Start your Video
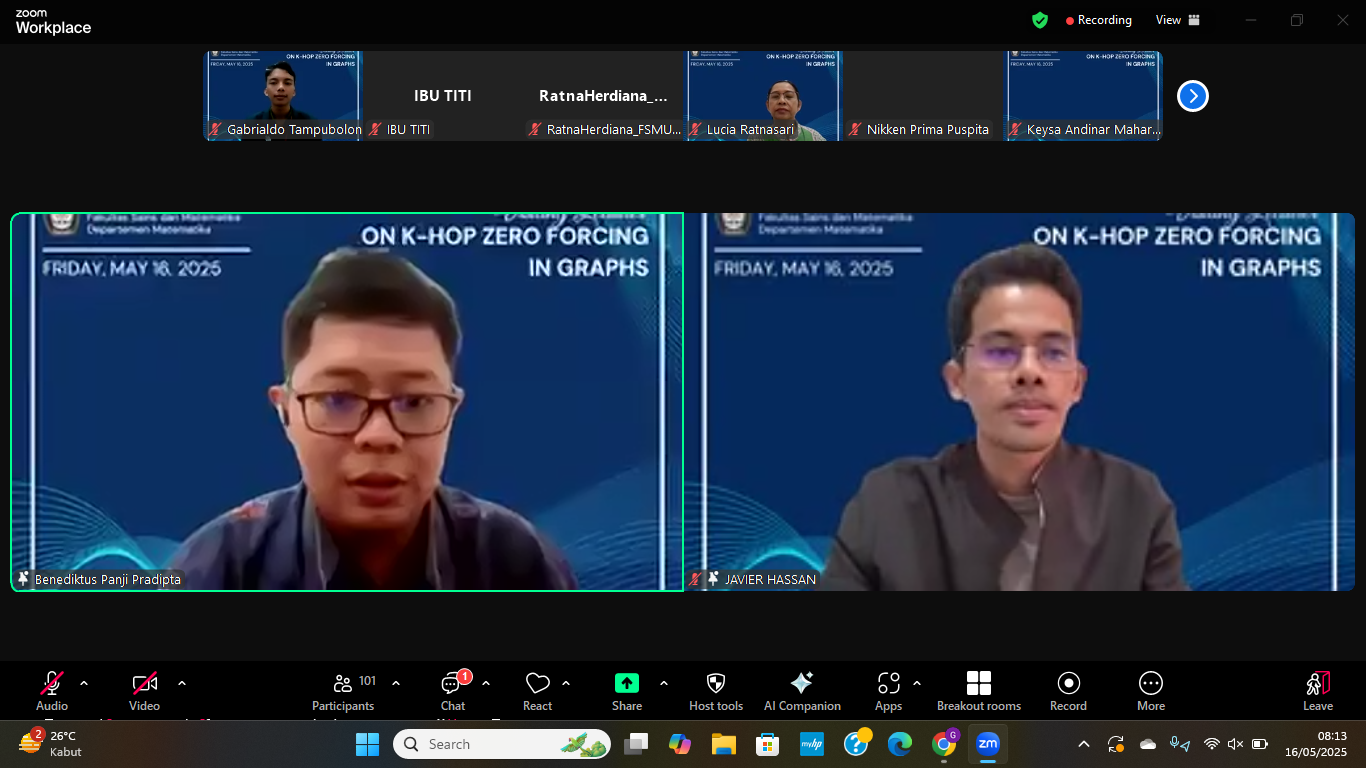 tap(143, 690)
